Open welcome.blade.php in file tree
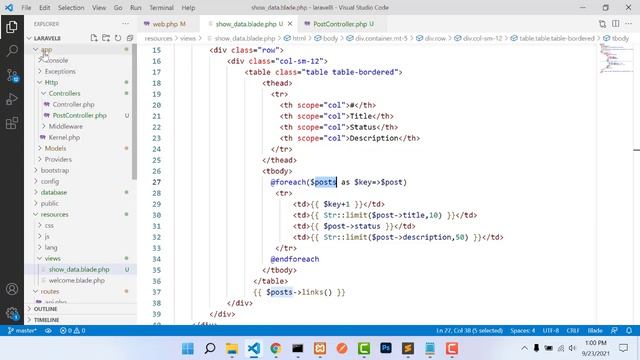Viewport: 640px width, 360px height. [77, 280]
